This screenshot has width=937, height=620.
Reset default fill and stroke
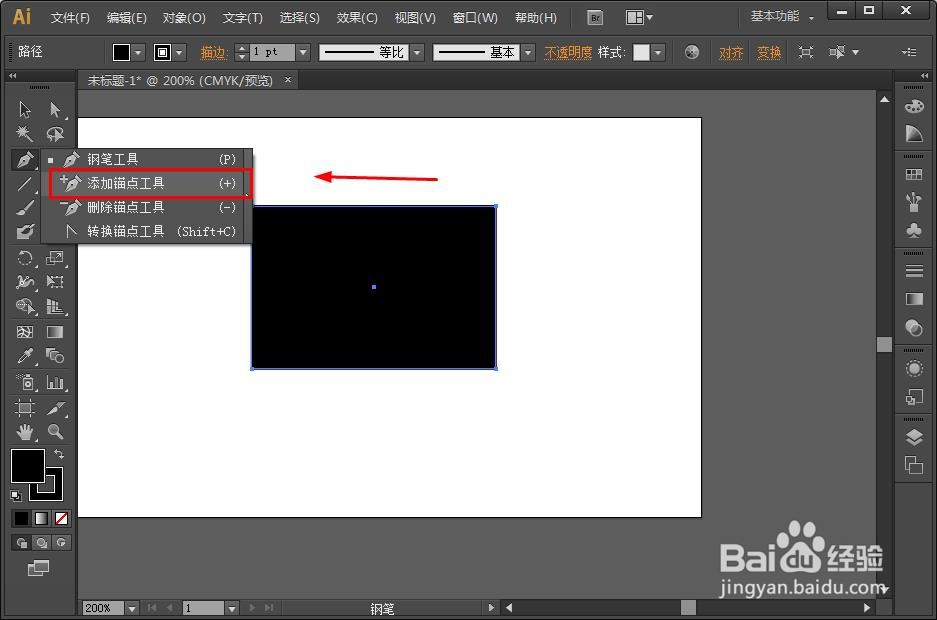[16, 495]
